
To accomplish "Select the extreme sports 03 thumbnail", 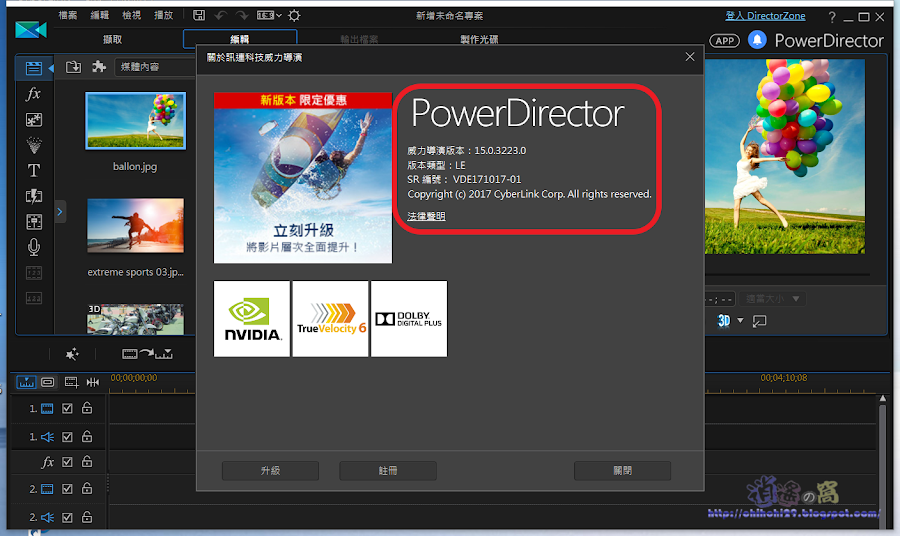I will point(136,226).
